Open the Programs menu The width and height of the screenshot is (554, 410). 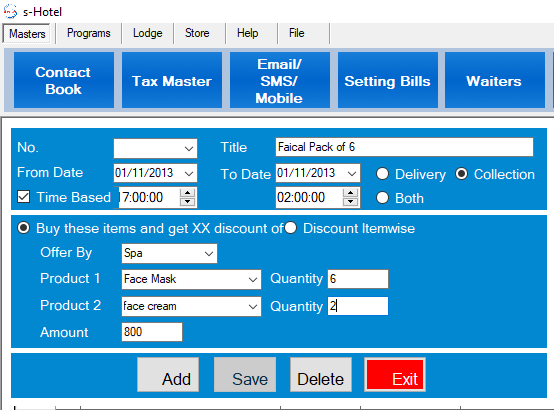89,33
